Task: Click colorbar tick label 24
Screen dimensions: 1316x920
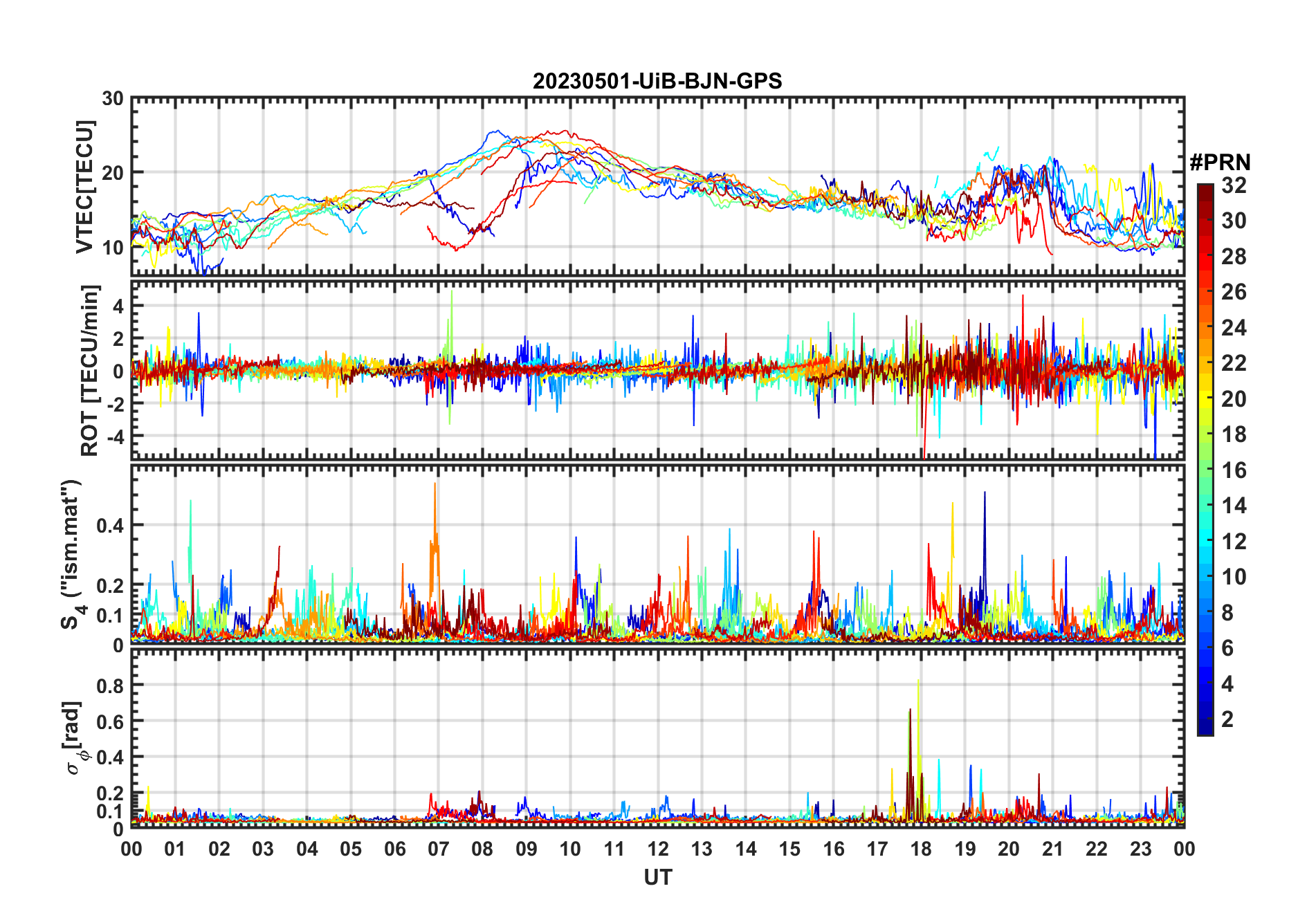Action: pos(1234,327)
